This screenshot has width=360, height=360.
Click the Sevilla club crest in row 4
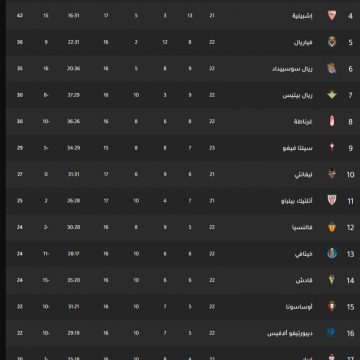tap(332, 15)
